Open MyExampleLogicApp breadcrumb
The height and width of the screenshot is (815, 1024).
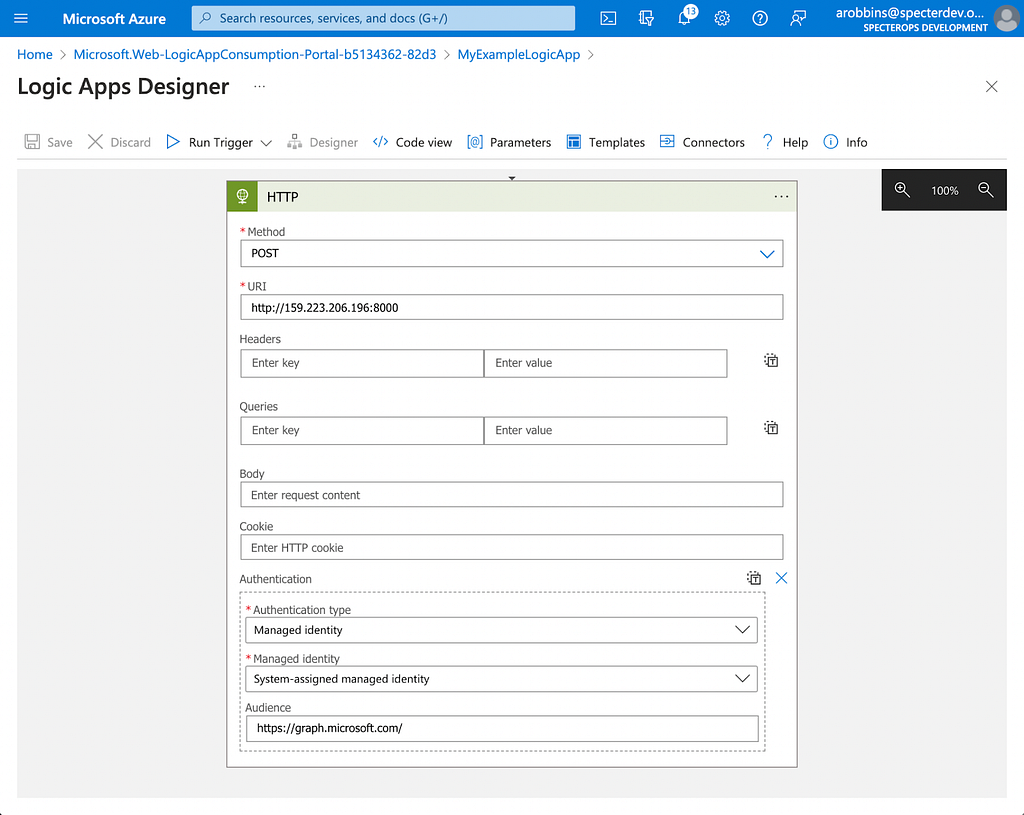click(x=519, y=55)
